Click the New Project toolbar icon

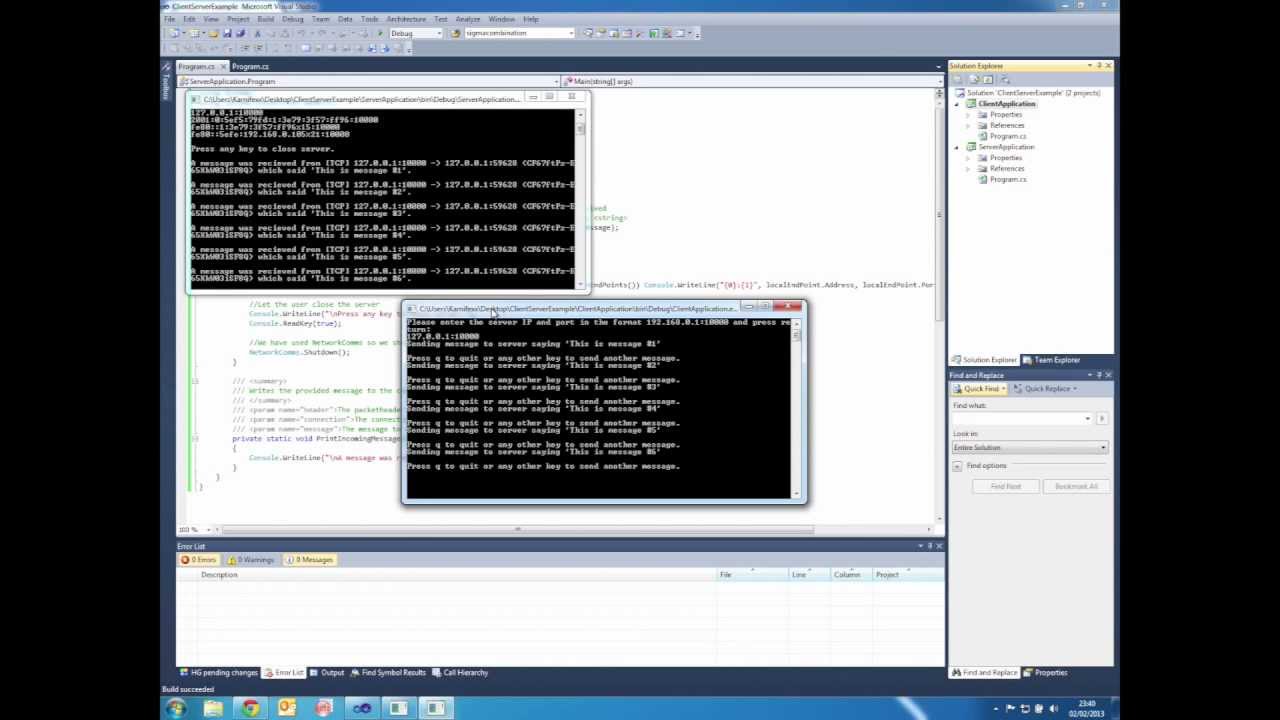[x=173, y=33]
